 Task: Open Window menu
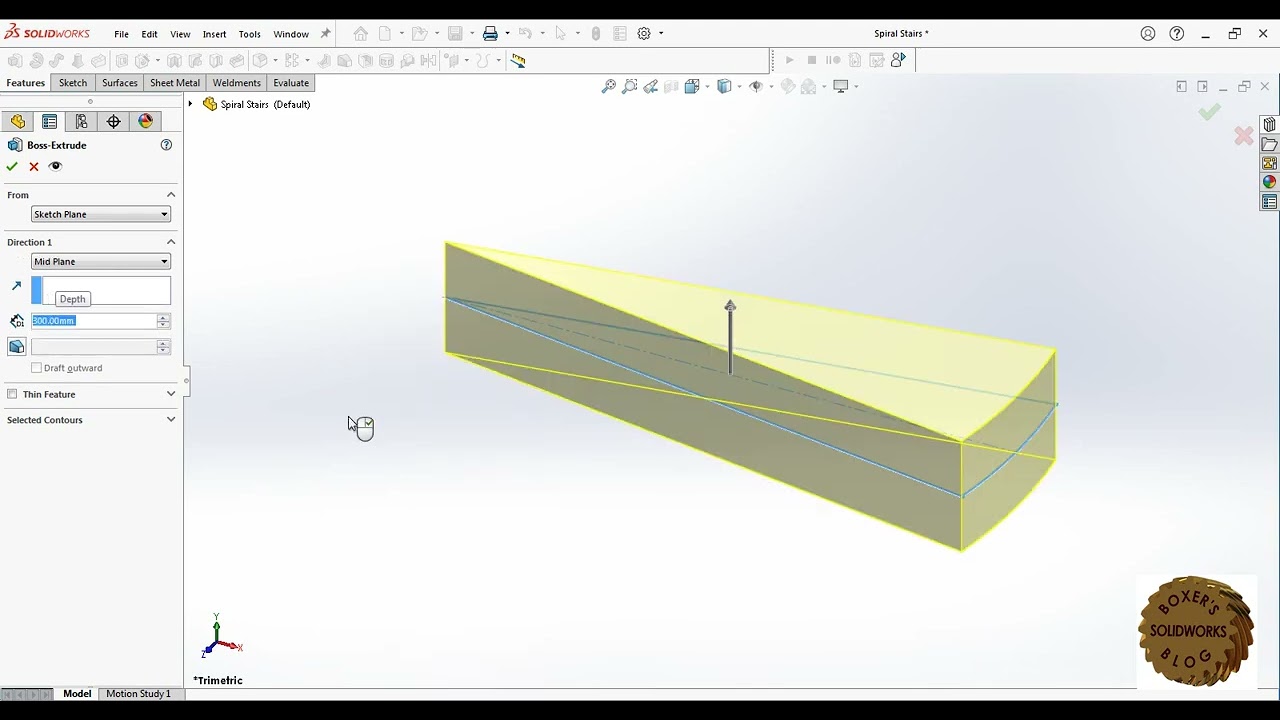tap(291, 34)
